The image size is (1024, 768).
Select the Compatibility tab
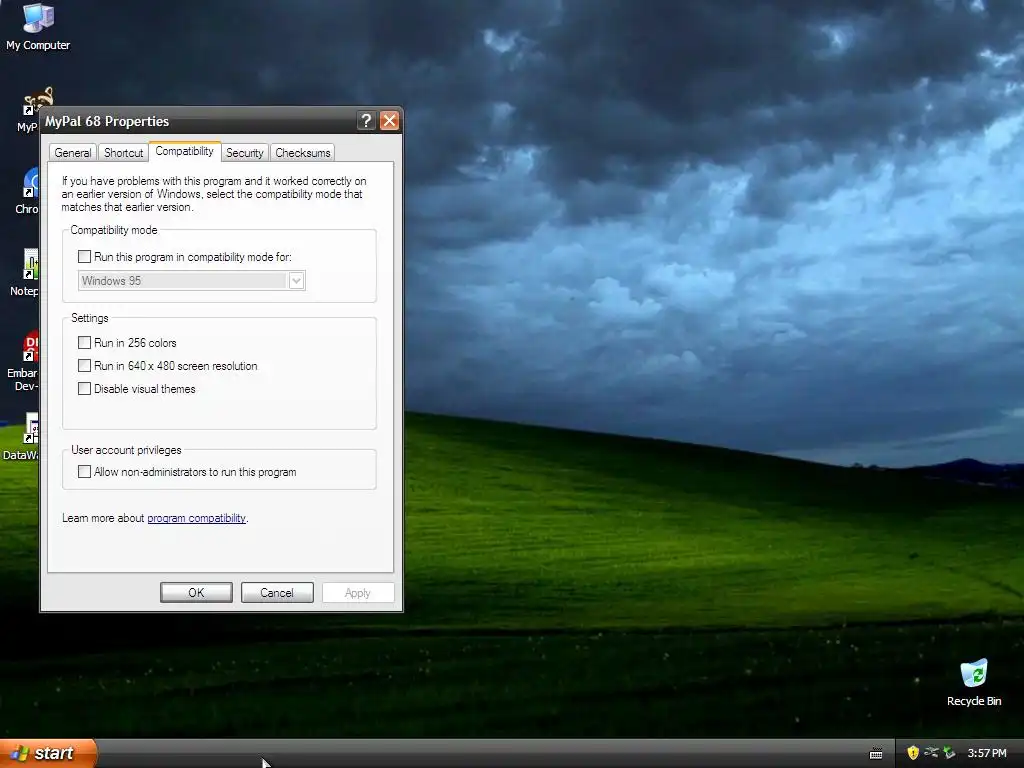coord(185,151)
